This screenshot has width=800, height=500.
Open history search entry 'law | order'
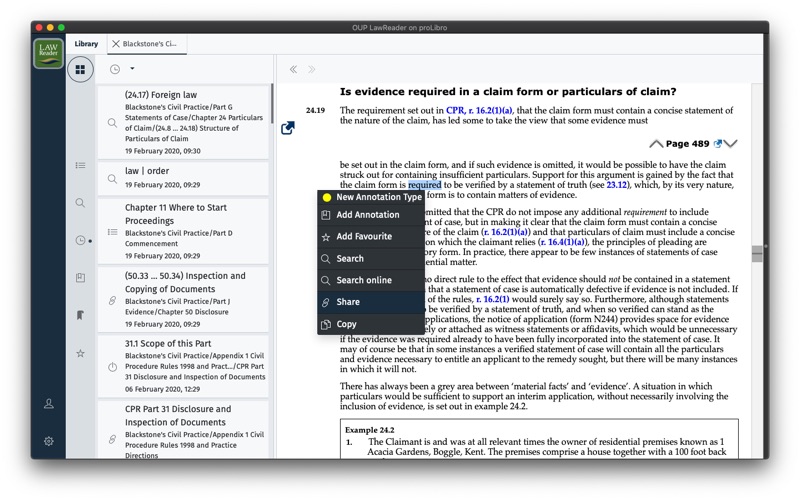(183, 178)
